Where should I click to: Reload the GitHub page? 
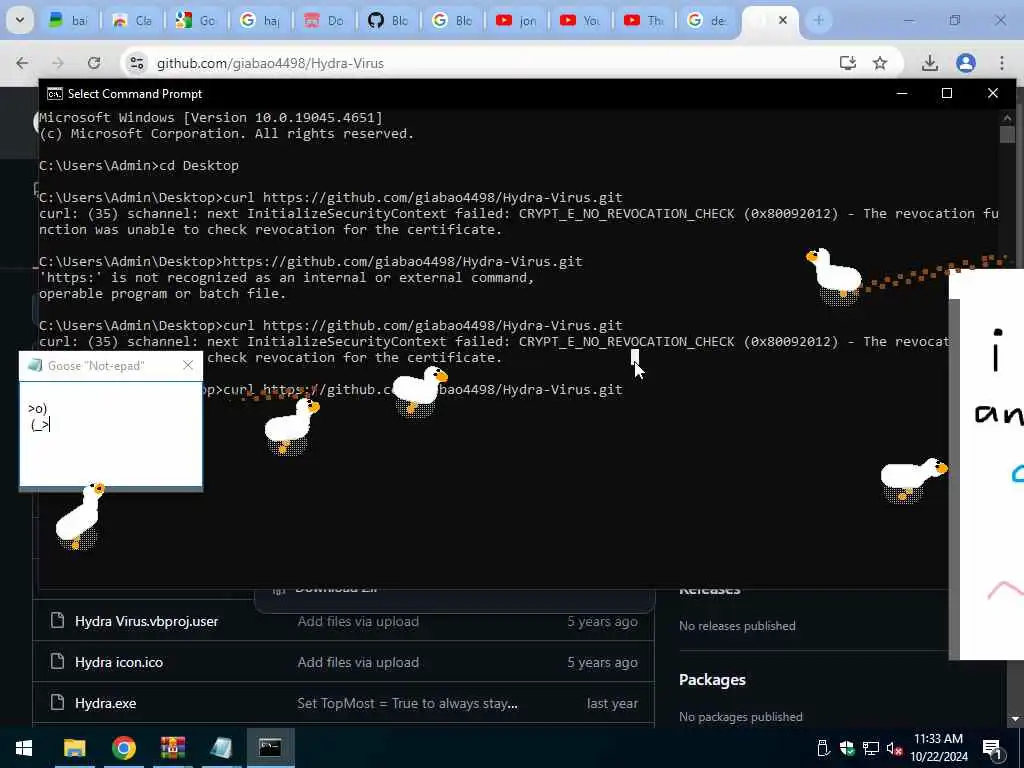(94, 63)
